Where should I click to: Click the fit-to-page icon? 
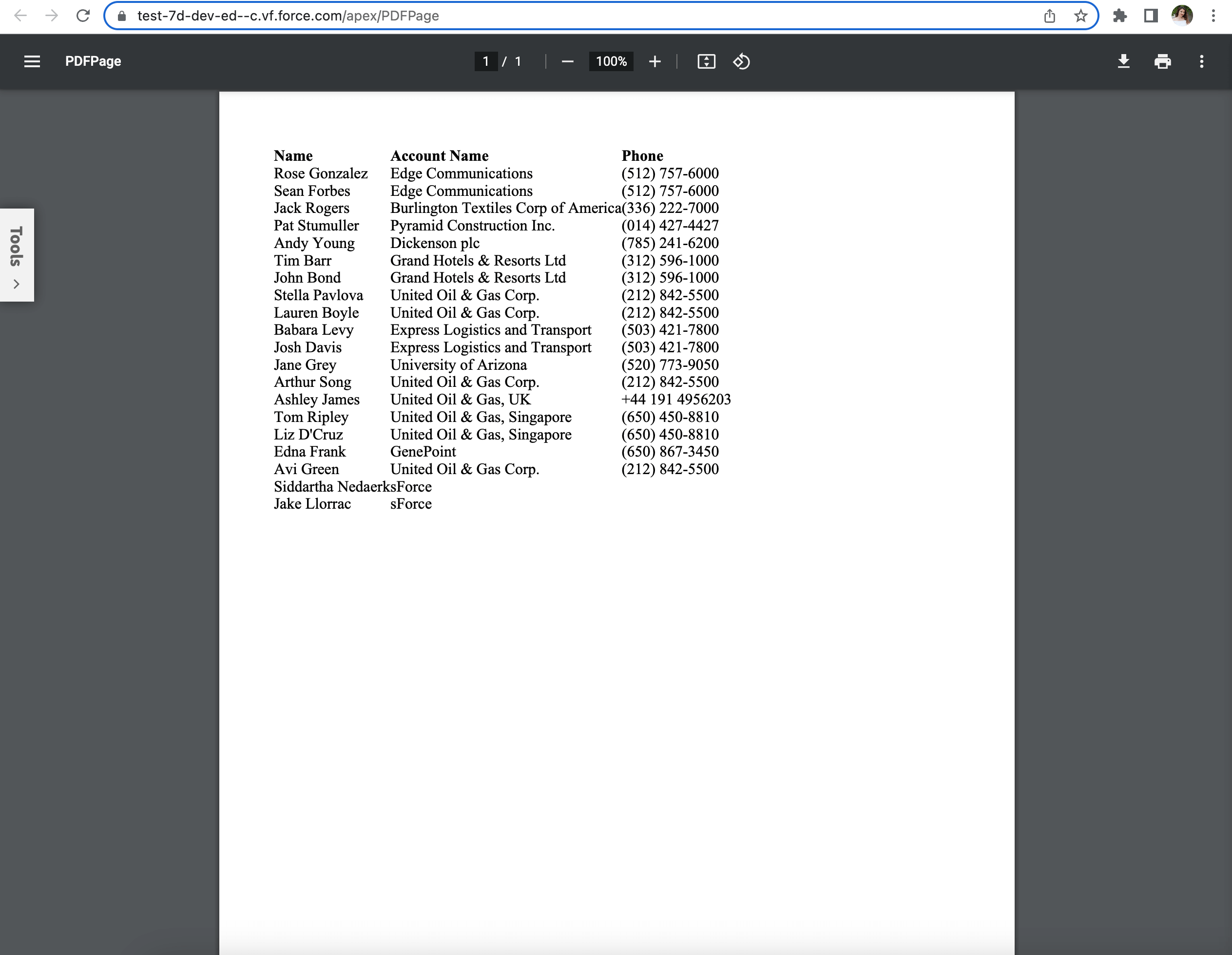click(706, 61)
